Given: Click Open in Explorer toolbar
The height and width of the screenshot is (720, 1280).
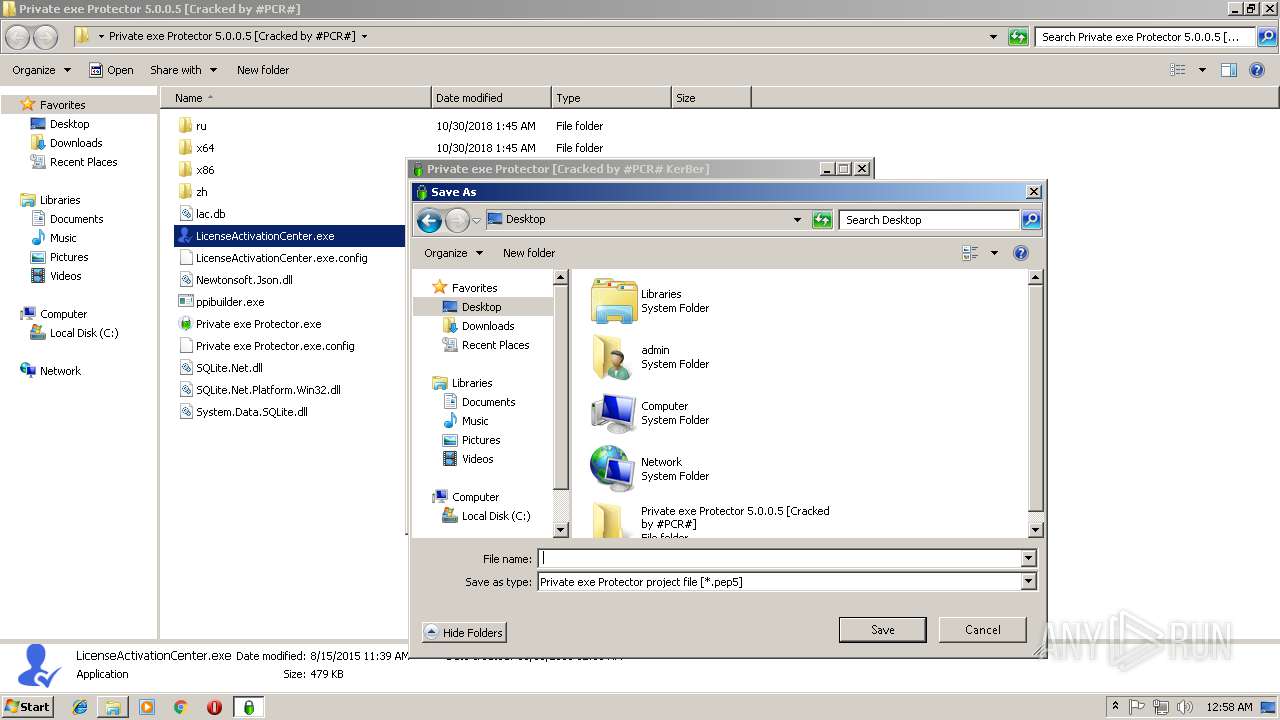Looking at the screenshot, I should [111, 70].
